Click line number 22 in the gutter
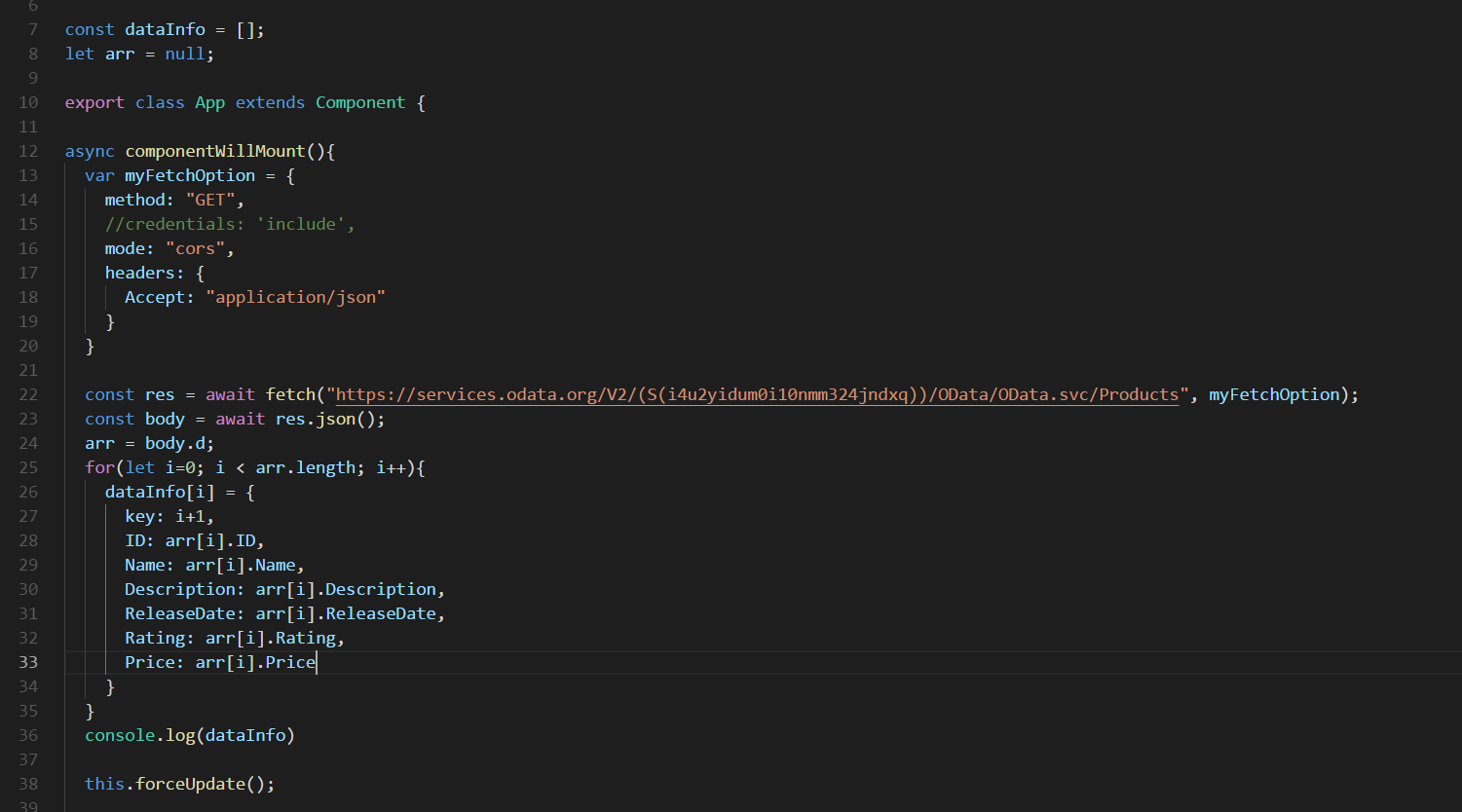Screen dimensions: 1462x812 [x=28, y=394]
